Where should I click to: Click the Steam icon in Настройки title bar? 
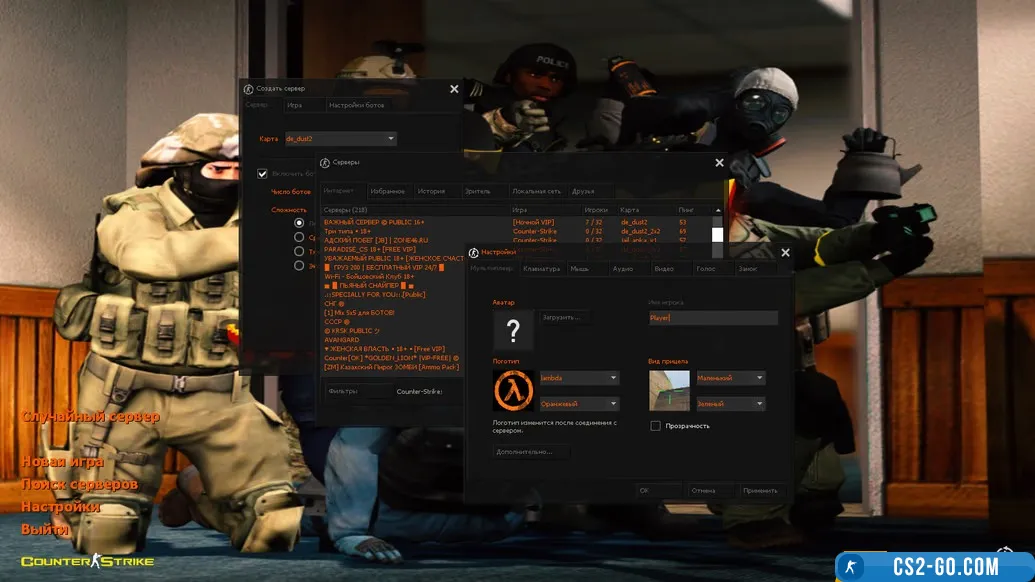[x=474, y=253]
